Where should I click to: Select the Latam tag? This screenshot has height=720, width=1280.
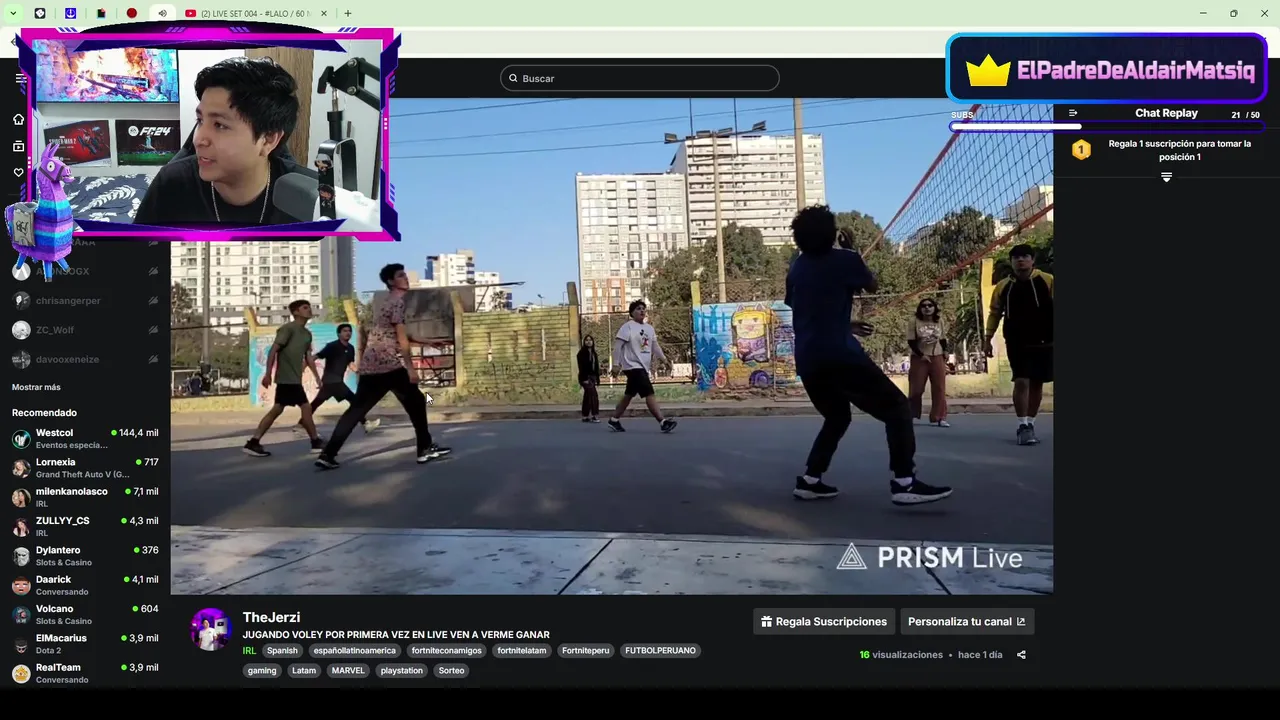(x=304, y=671)
